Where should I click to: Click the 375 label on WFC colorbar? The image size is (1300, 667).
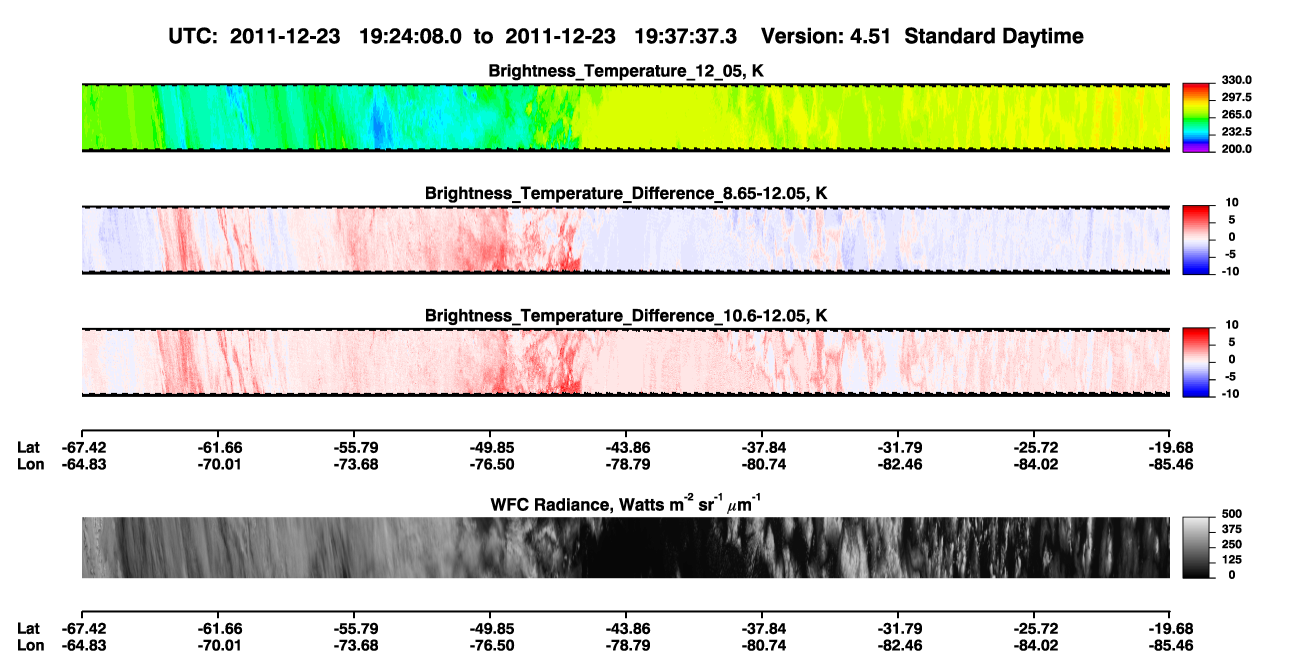point(1233,530)
